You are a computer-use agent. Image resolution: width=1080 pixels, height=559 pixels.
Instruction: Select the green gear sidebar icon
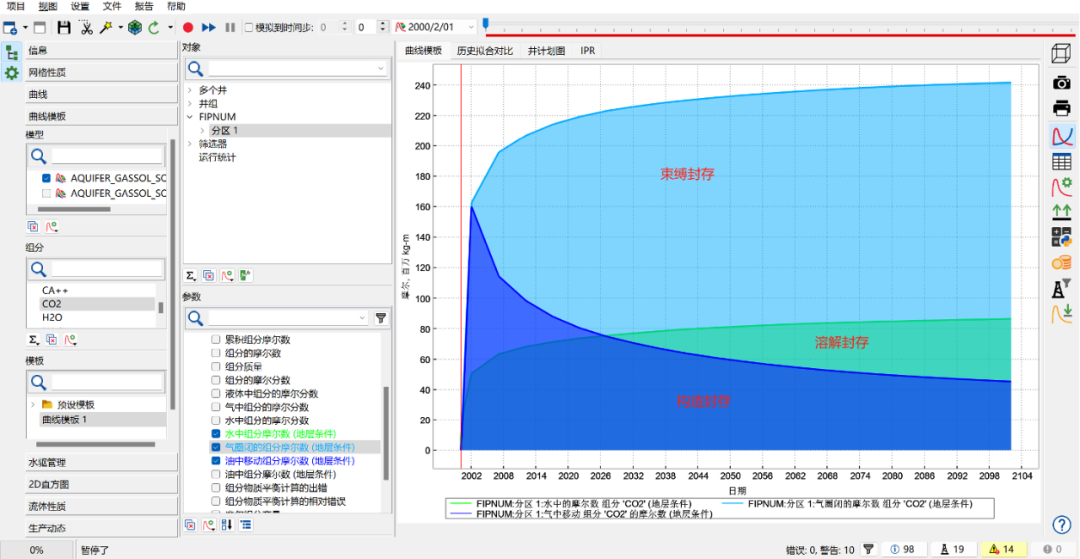point(11,72)
